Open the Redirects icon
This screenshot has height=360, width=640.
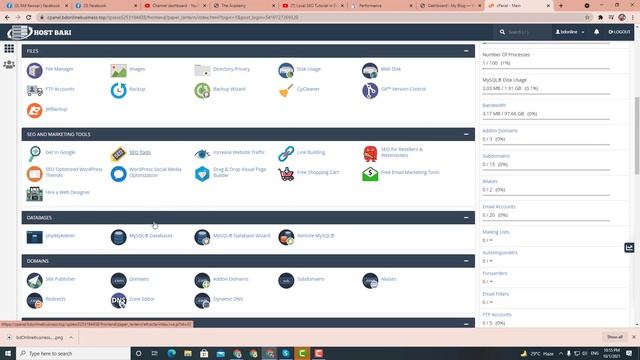point(35,300)
